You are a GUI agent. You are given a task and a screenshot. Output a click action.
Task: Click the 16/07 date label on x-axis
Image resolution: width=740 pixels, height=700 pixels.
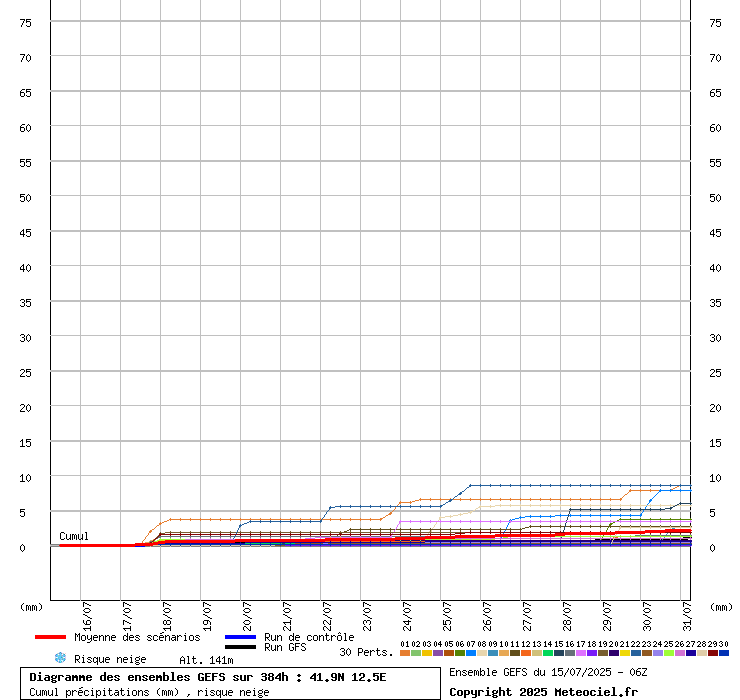pyautogui.click(x=87, y=616)
